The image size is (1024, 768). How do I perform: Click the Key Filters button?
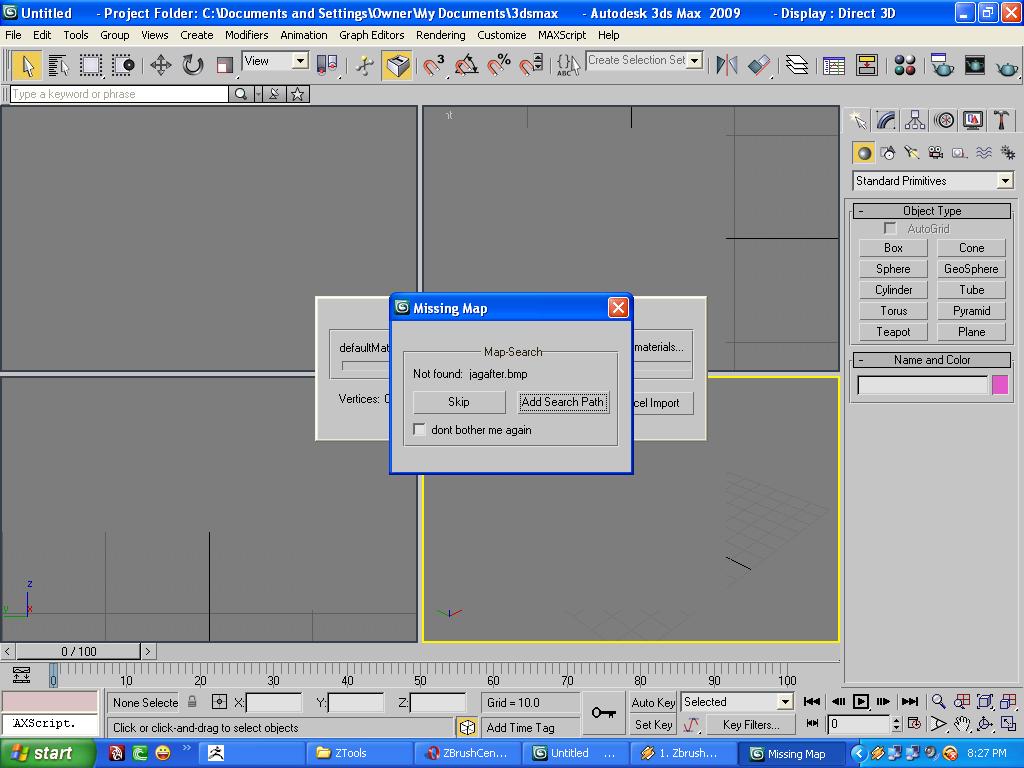click(751, 724)
